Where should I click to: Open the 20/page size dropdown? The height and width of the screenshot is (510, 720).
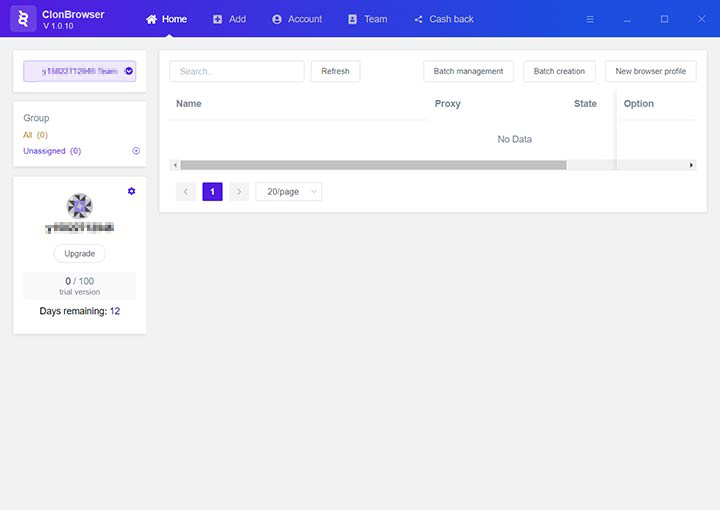288,191
